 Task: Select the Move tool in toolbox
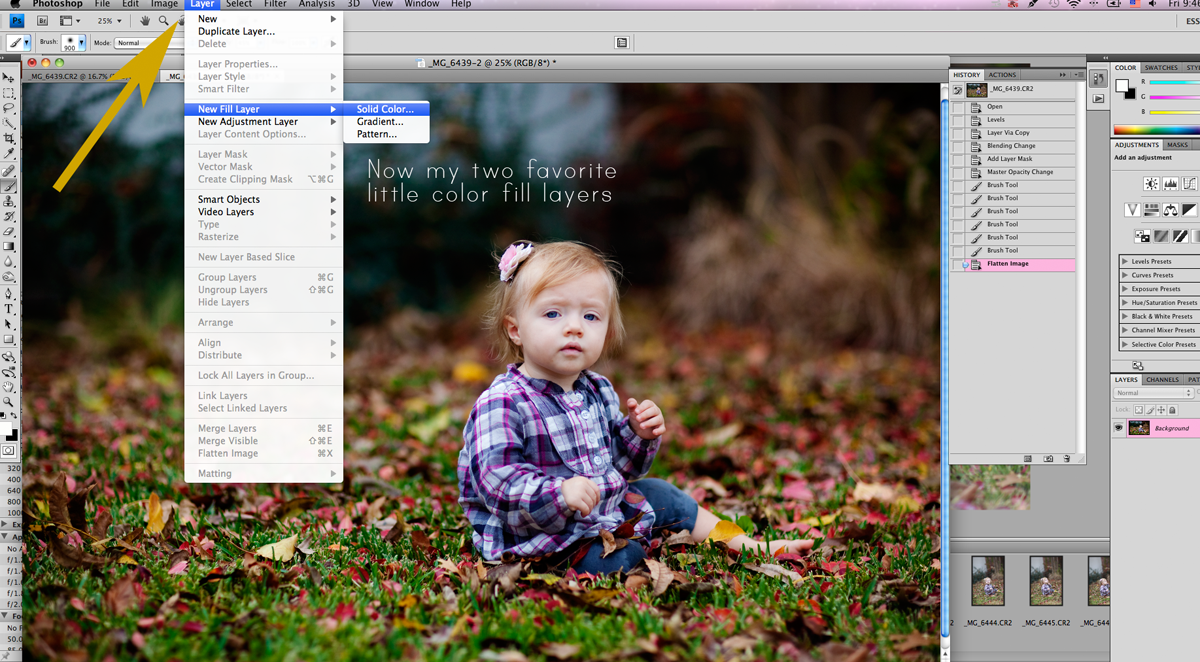[9, 78]
